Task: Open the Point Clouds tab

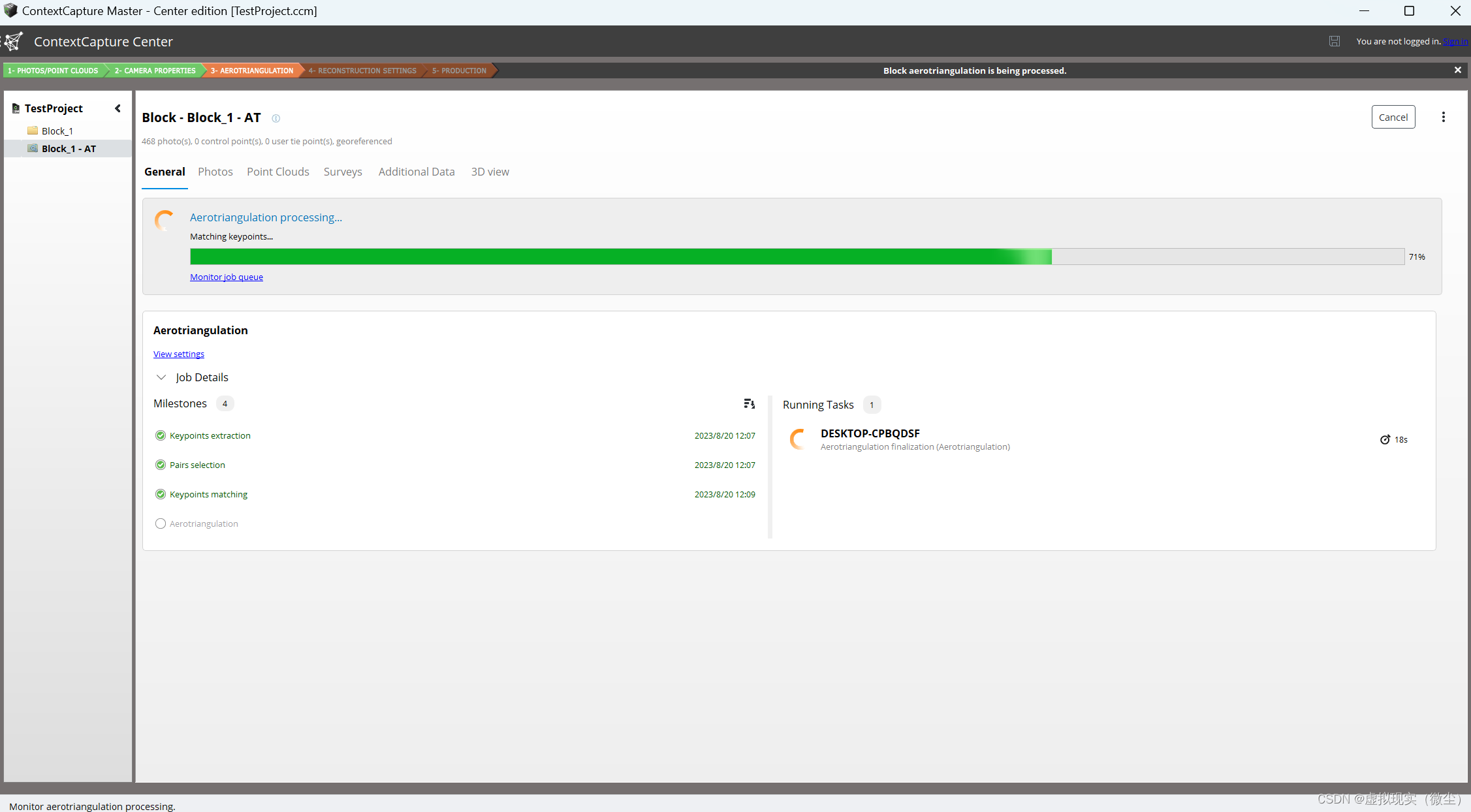Action: 277,172
